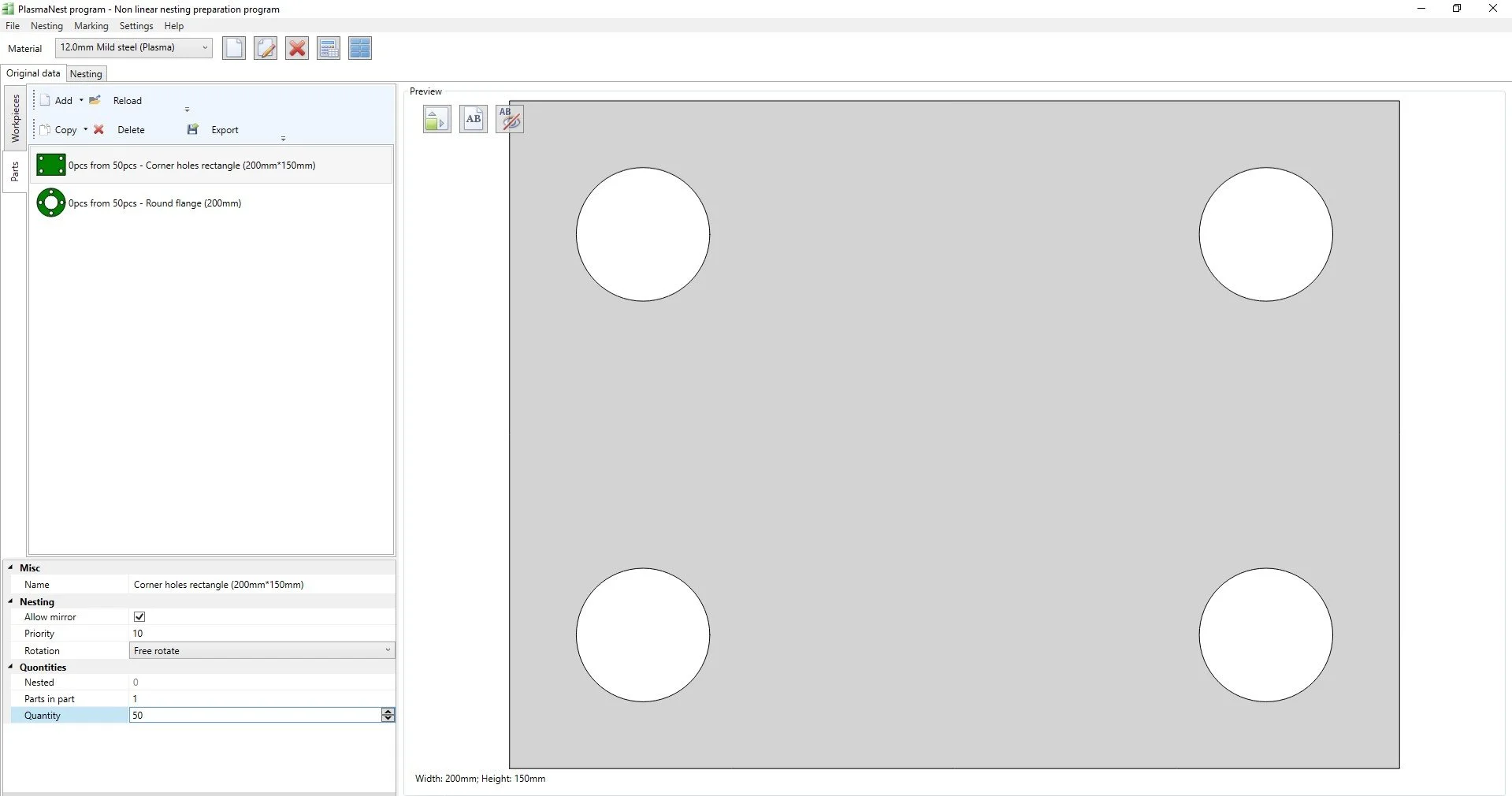Click the crossed-out AB eye icon
The width and height of the screenshot is (1512, 796).
tap(510, 119)
